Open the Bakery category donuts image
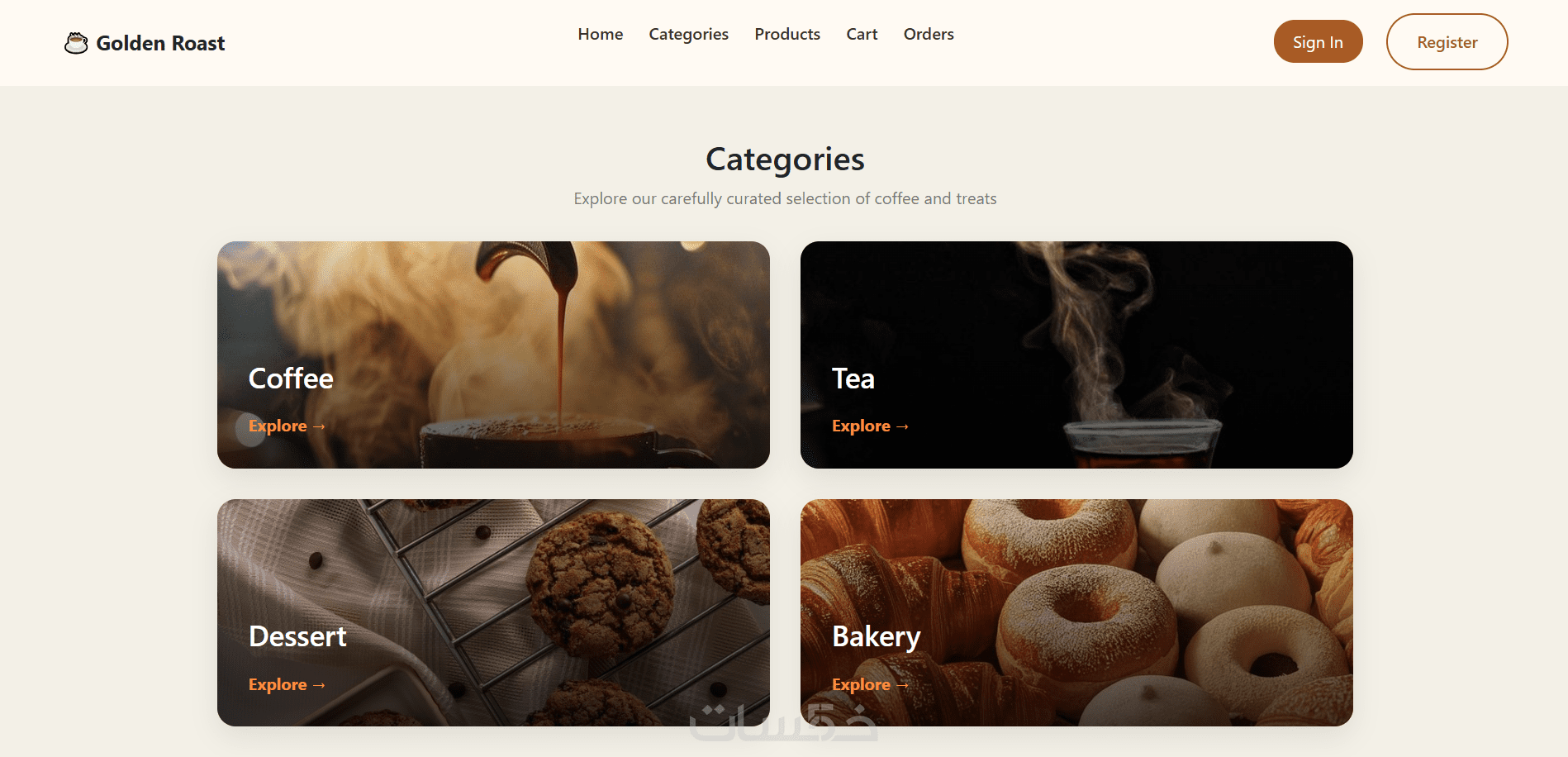1568x757 pixels. [x=1076, y=612]
